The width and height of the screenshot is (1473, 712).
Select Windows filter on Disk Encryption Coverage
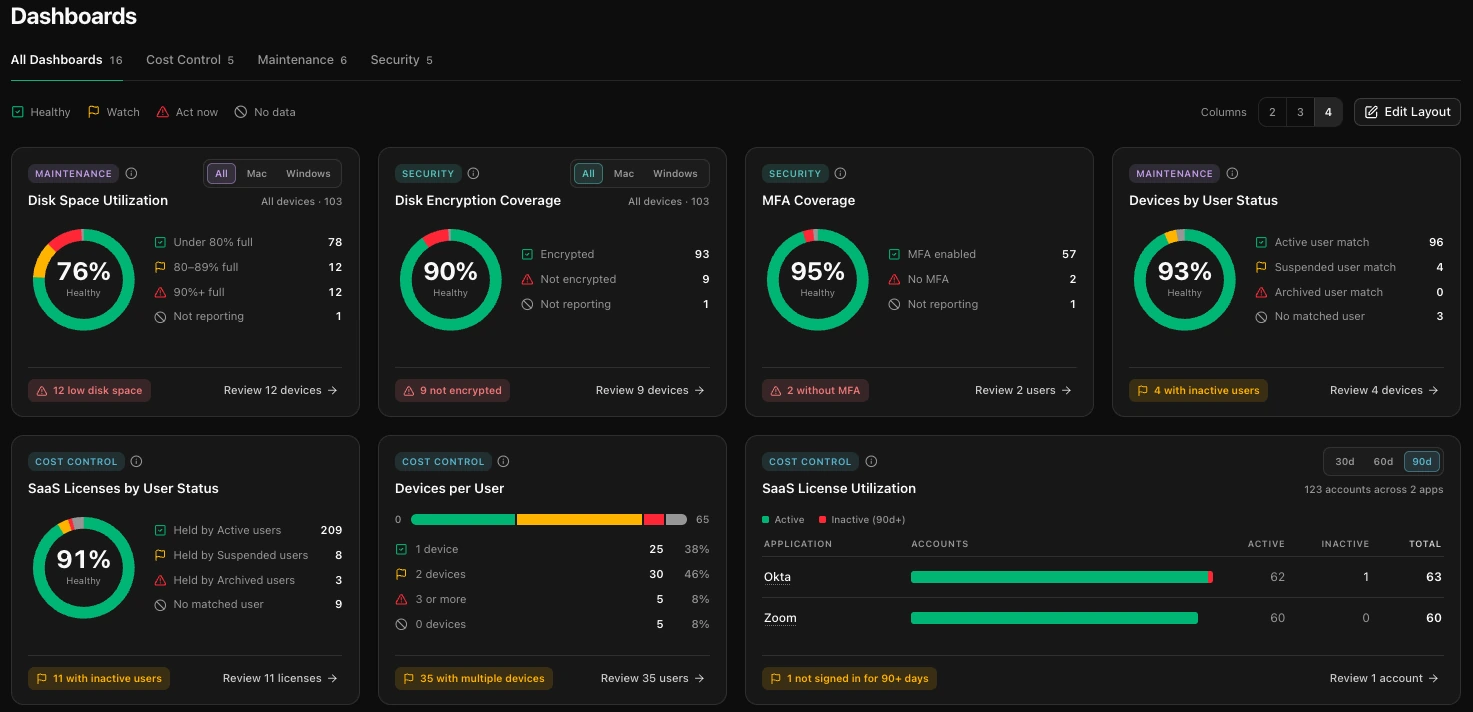click(675, 174)
